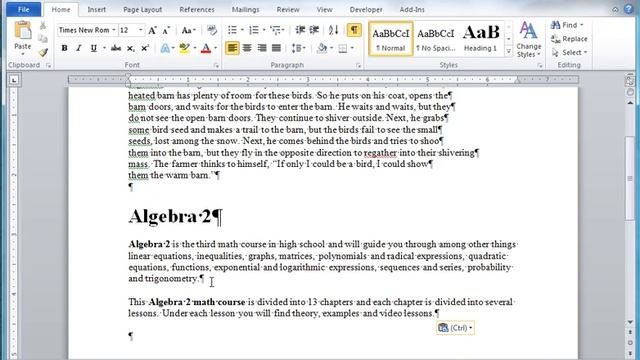Open the Paragraph dialog launcher
This screenshot has height=360, width=640.
[x=358, y=65]
